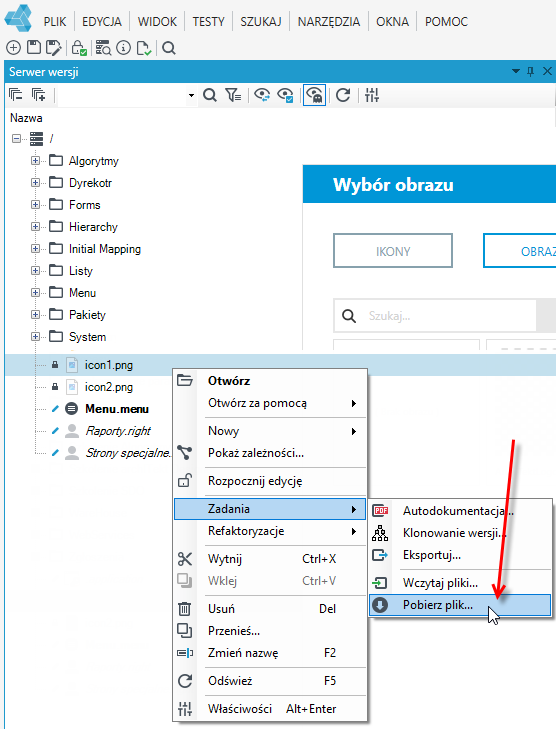
Task: Click the save-with-pencil toolbar icon
Action: 53,47
